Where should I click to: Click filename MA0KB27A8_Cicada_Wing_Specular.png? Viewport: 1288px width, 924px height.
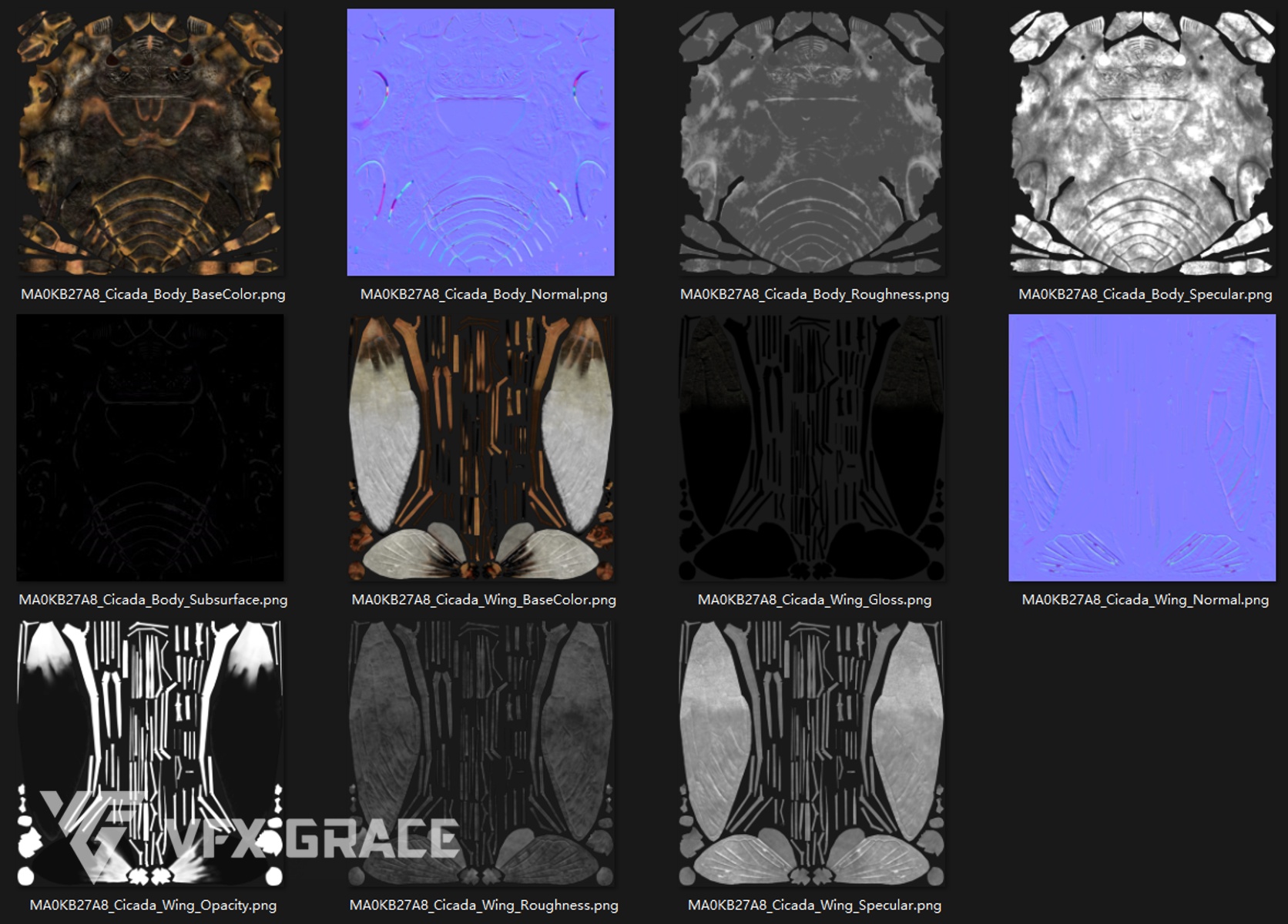coord(814,906)
